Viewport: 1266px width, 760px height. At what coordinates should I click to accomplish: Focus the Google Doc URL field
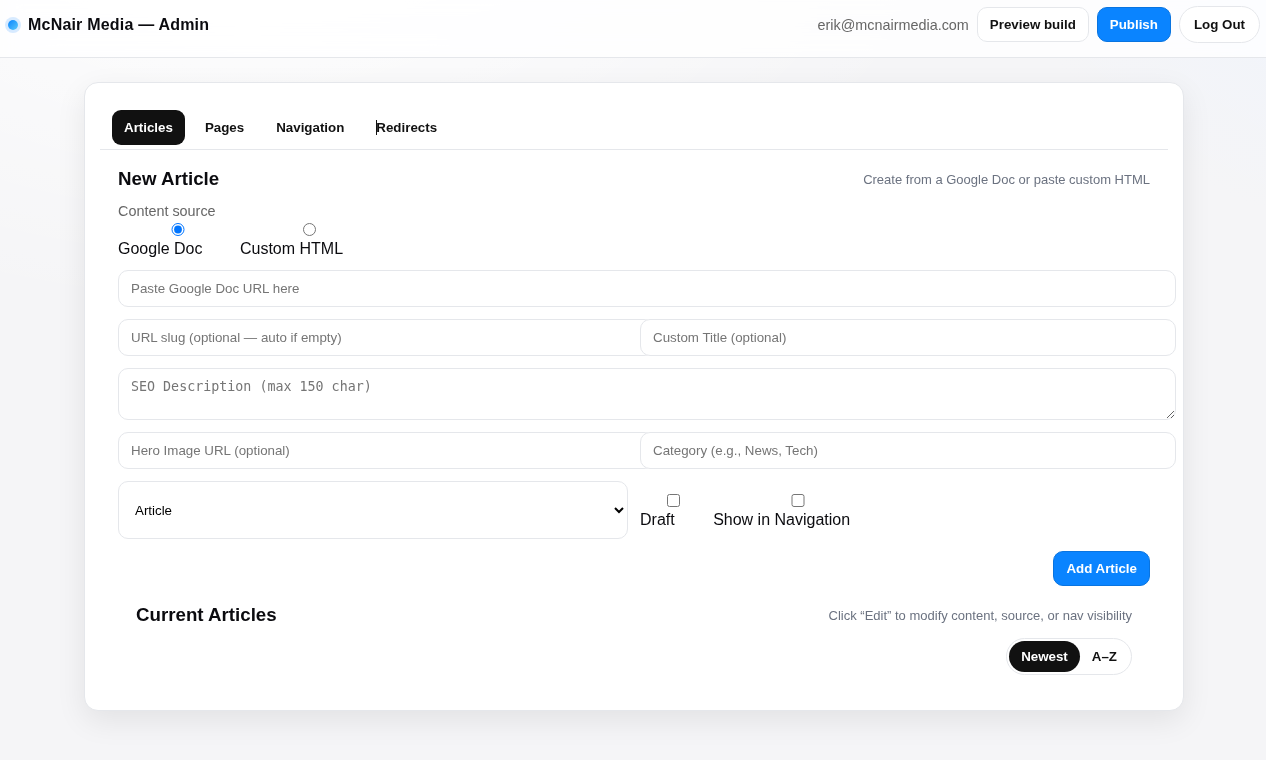tap(646, 289)
